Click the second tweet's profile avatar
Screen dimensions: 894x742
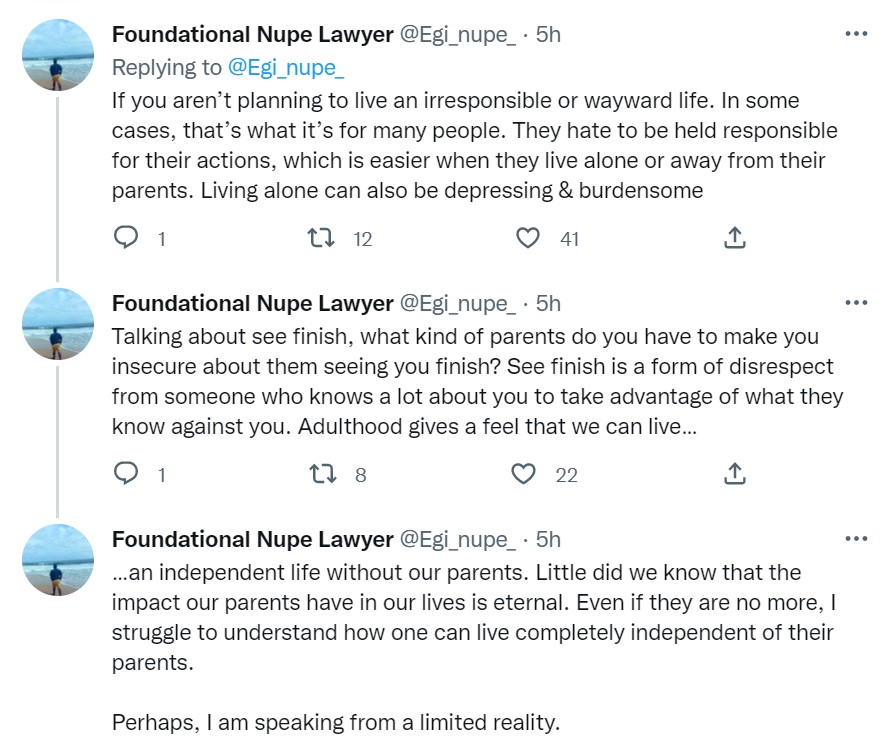click(58, 324)
